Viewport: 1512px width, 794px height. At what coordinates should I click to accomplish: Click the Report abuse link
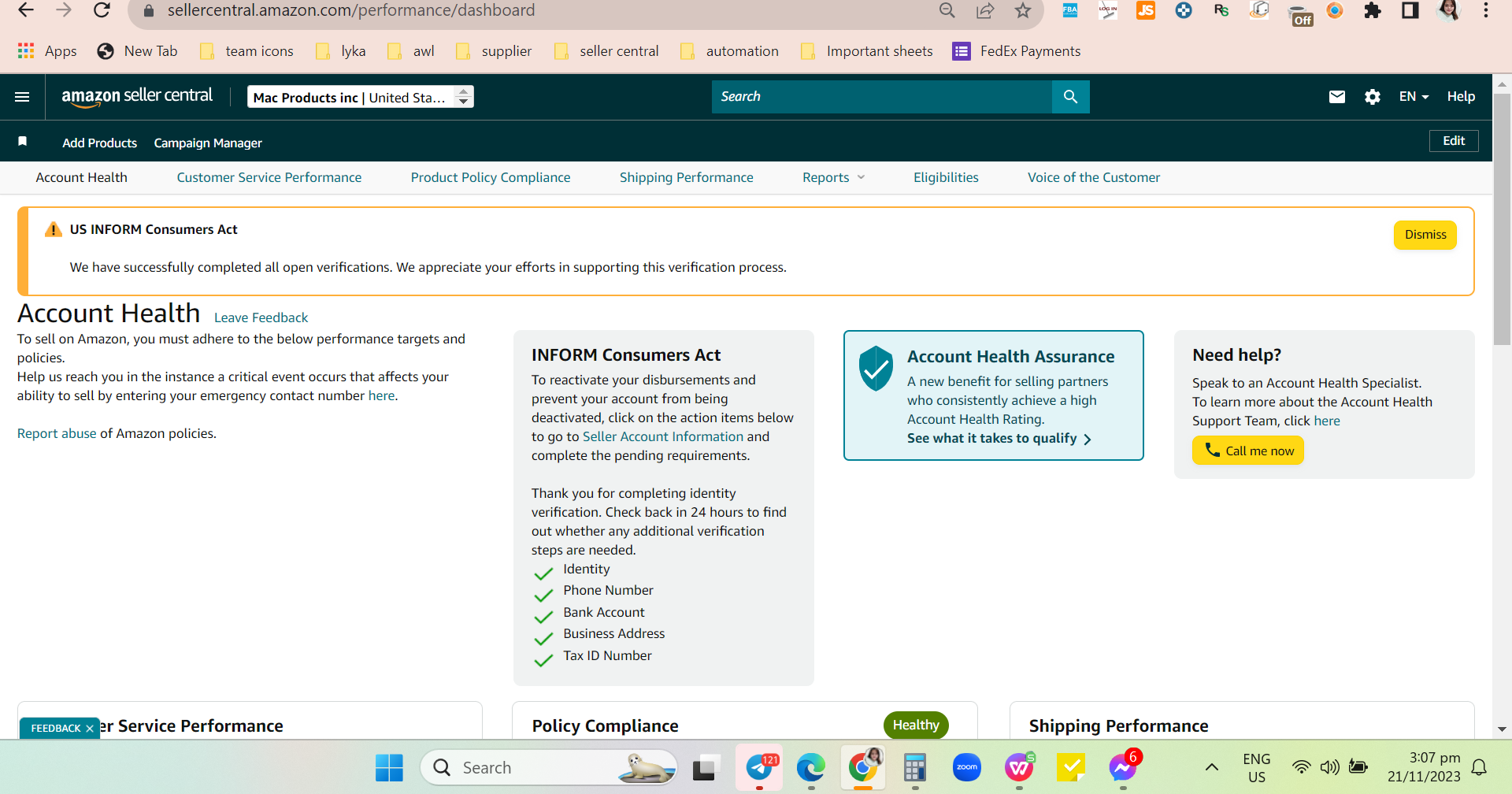(57, 434)
